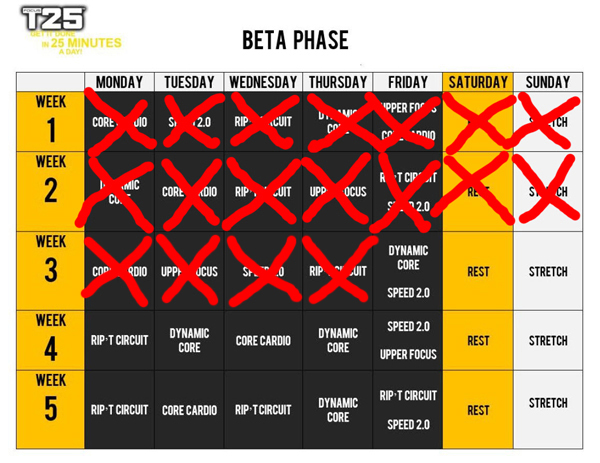Click the BETA PHASE title
The width and height of the screenshot is (600, 463).
(295, 40)
